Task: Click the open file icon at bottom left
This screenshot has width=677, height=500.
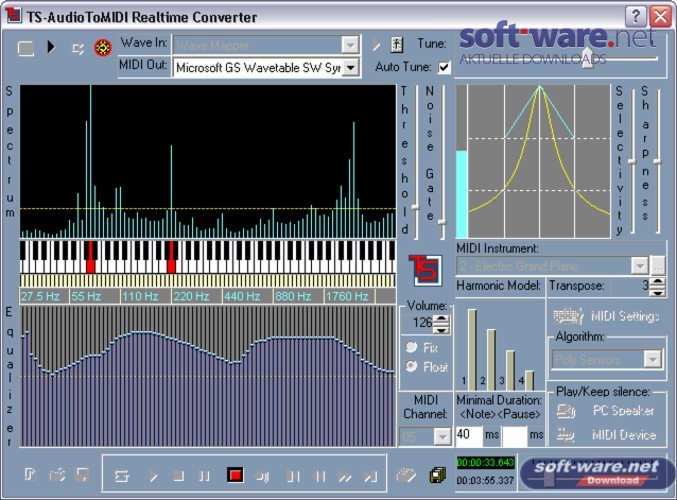Action: [29, 475]
